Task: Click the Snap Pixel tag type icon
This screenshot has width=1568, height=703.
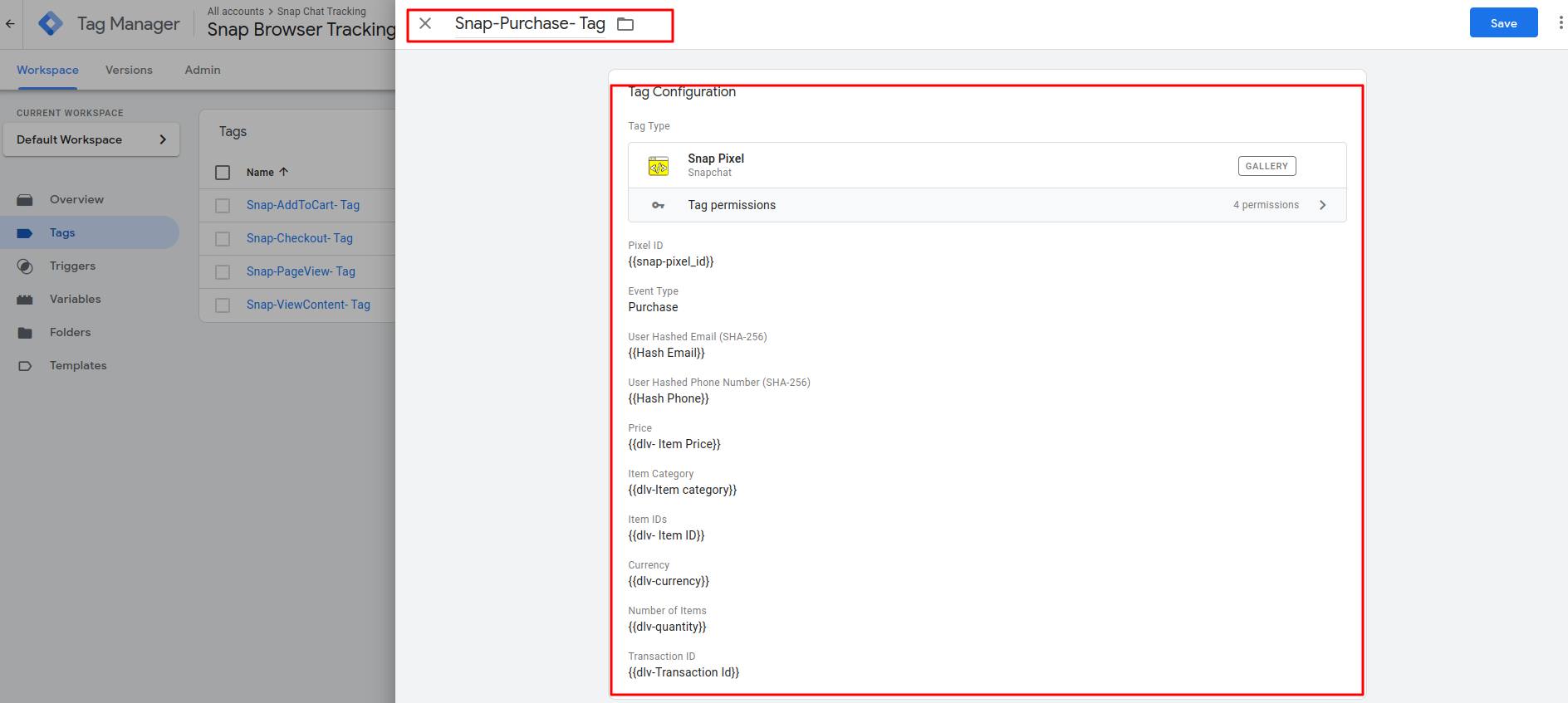Action: point(659,166)
